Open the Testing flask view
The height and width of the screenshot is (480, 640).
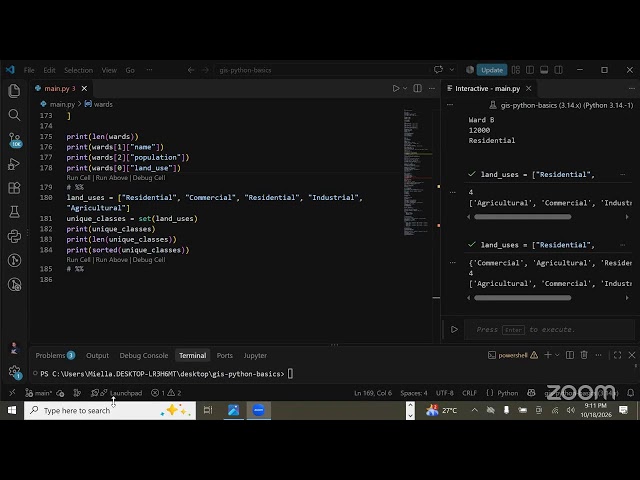click(14, 212)
